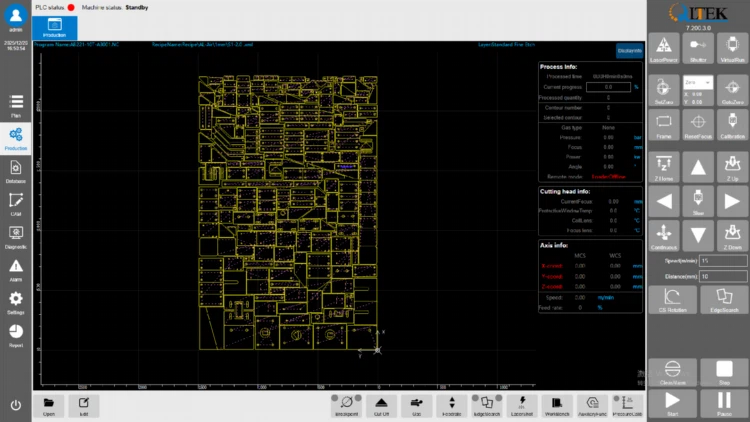Click the Calibration button
The image size is (750, 422).
[x=732, y=125]
